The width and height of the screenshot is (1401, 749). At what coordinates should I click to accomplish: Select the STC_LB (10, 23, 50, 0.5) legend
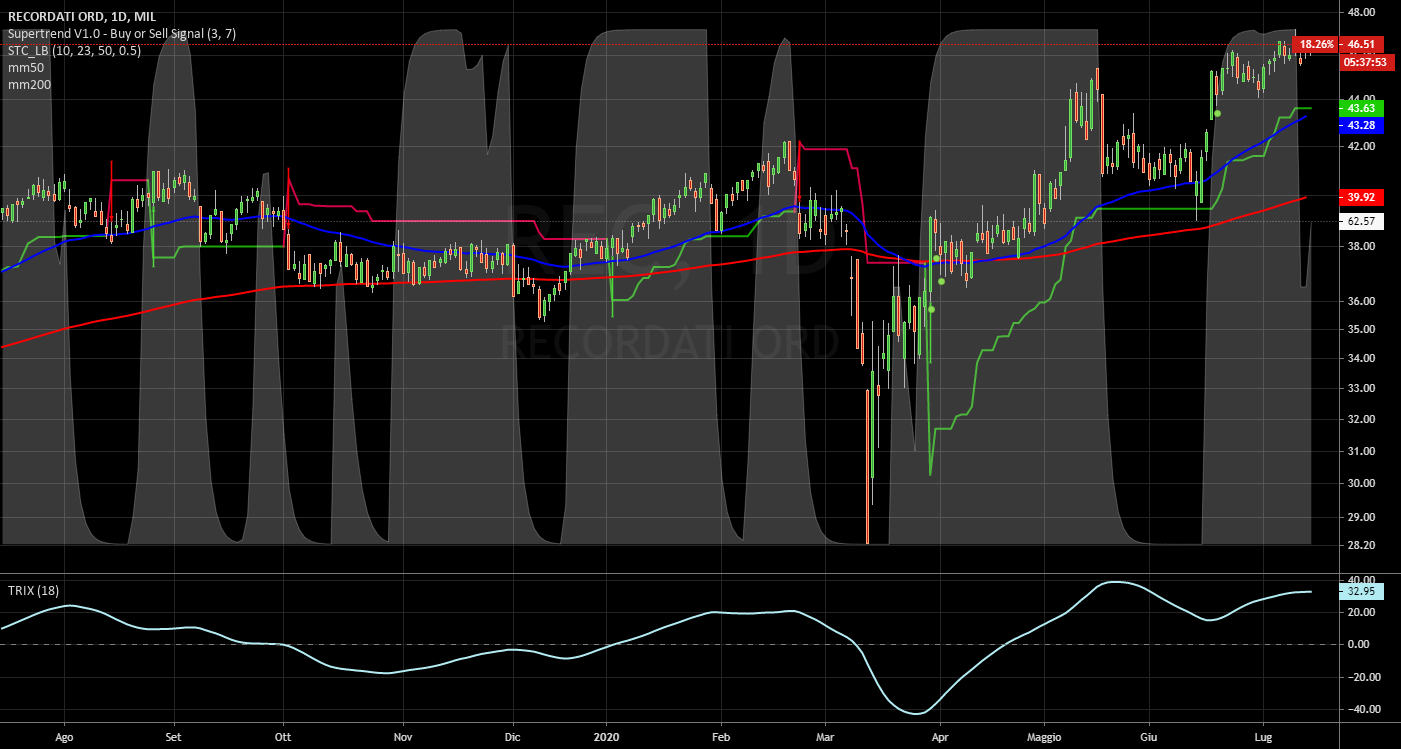pyautogui.click(x=74, y=50)
